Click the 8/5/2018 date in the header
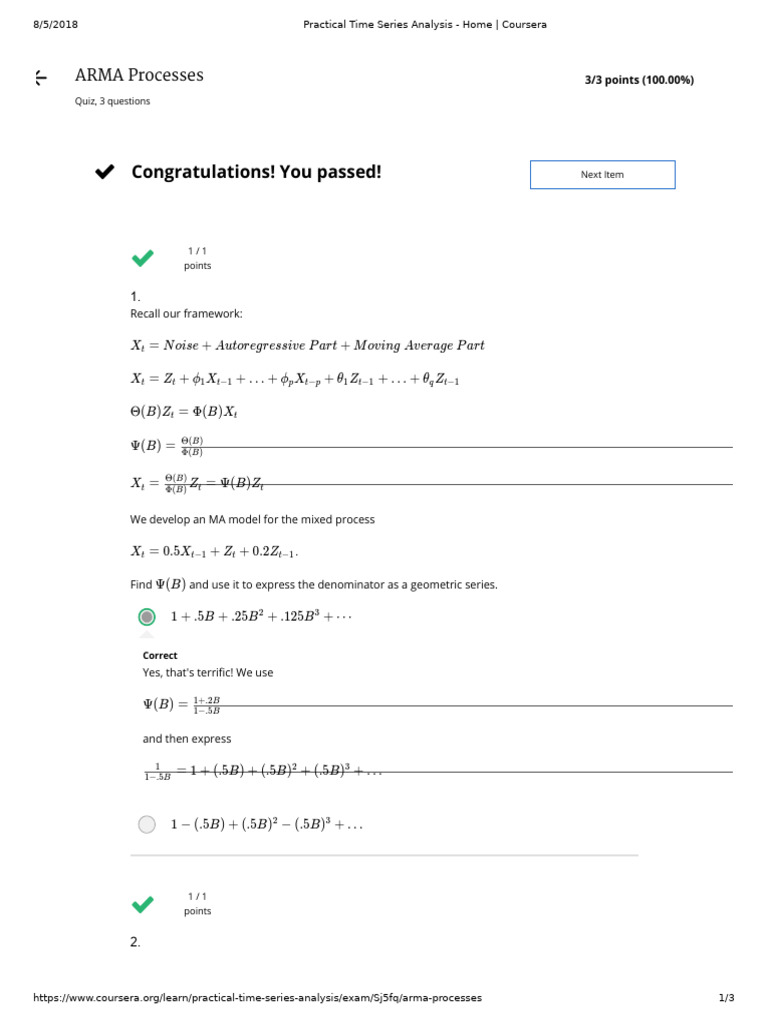 pyautogui.click(x=55, y=24)
